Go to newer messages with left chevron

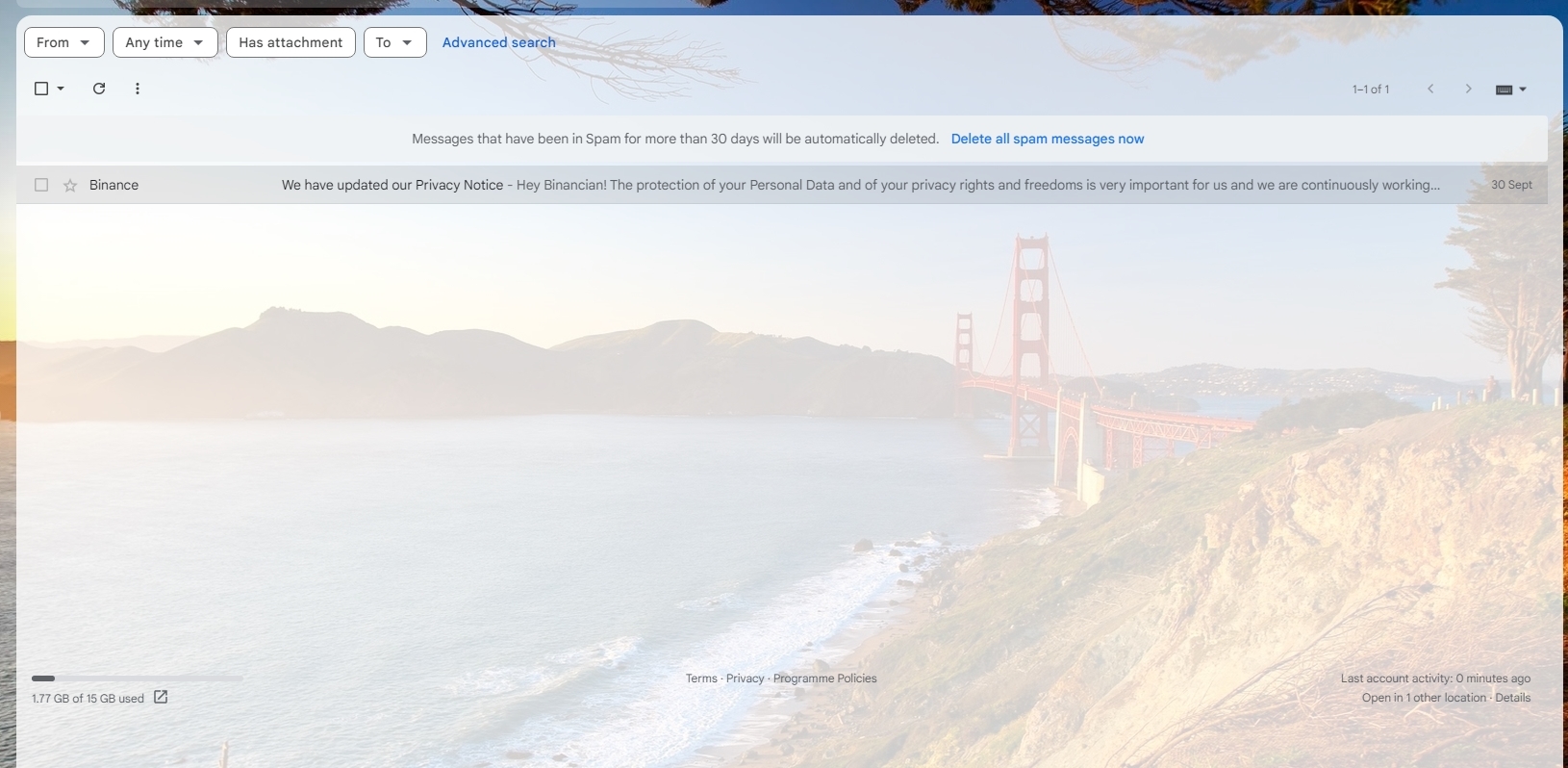pos(1430,89)
